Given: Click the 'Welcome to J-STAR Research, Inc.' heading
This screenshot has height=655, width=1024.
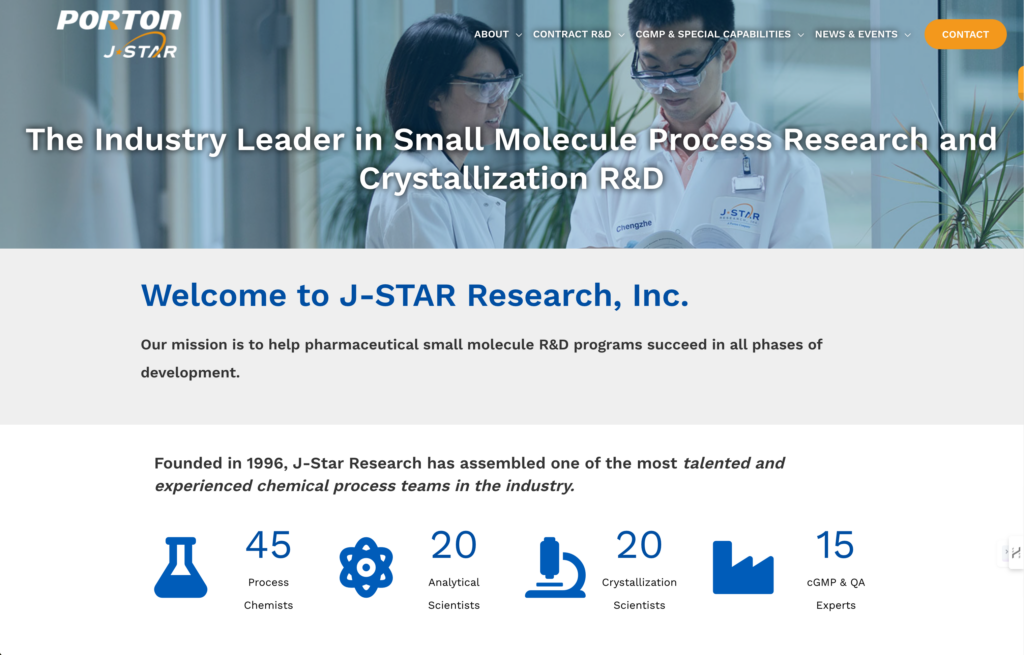Looking at the screenshot, I should click(415, 295).
